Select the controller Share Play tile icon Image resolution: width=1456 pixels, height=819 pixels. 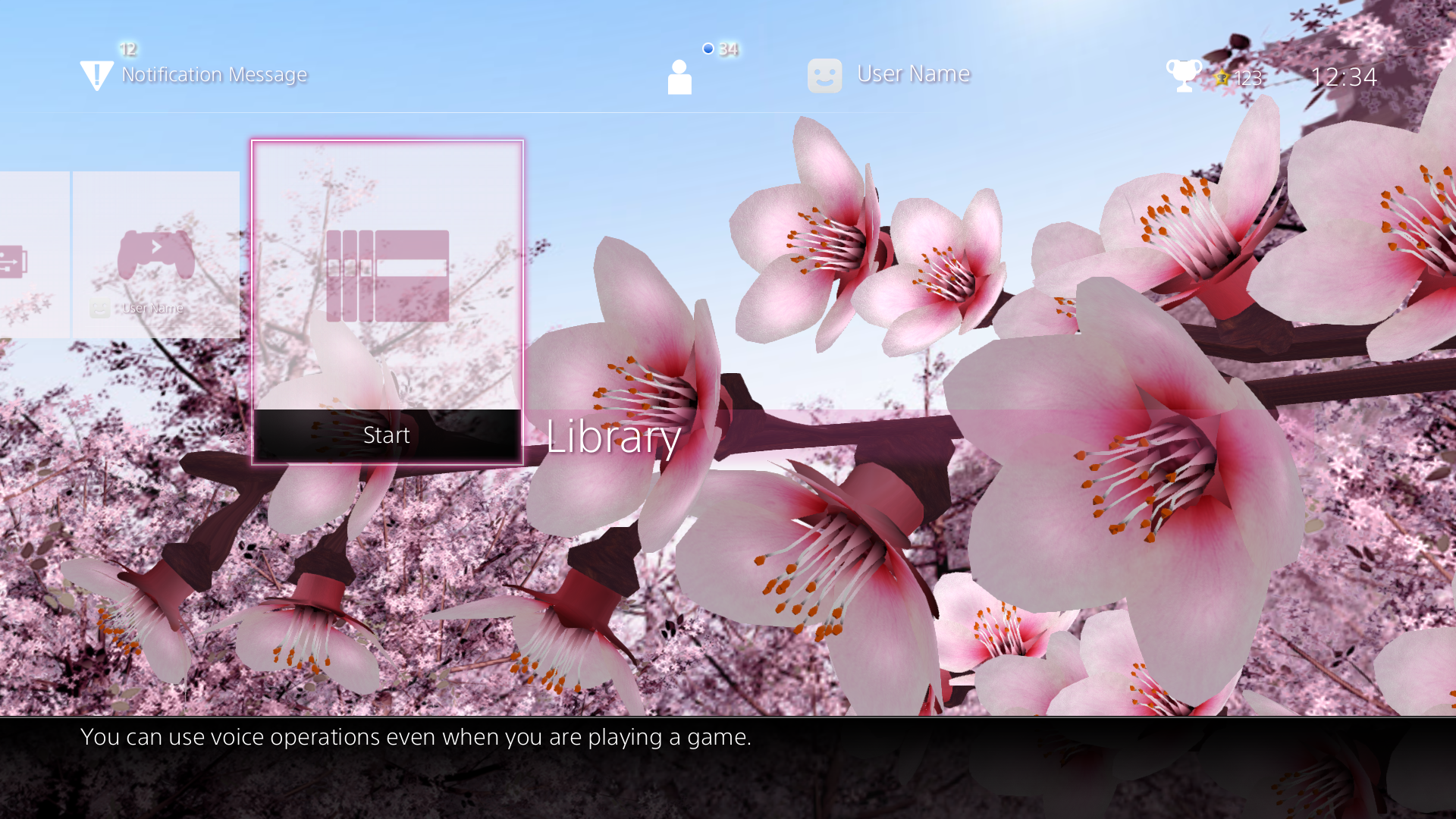[156, 254]
